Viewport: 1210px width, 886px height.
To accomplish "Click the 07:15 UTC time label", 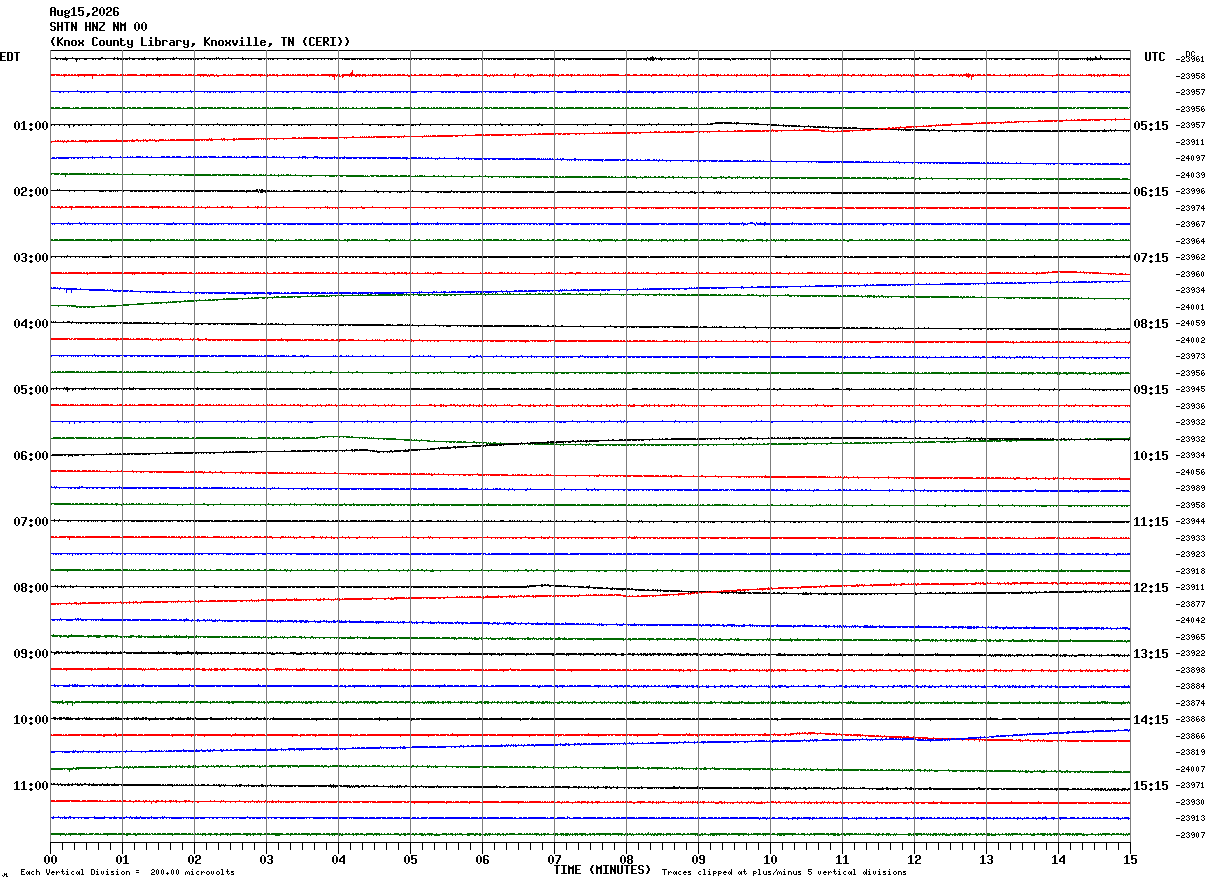I will point(1150,258).
